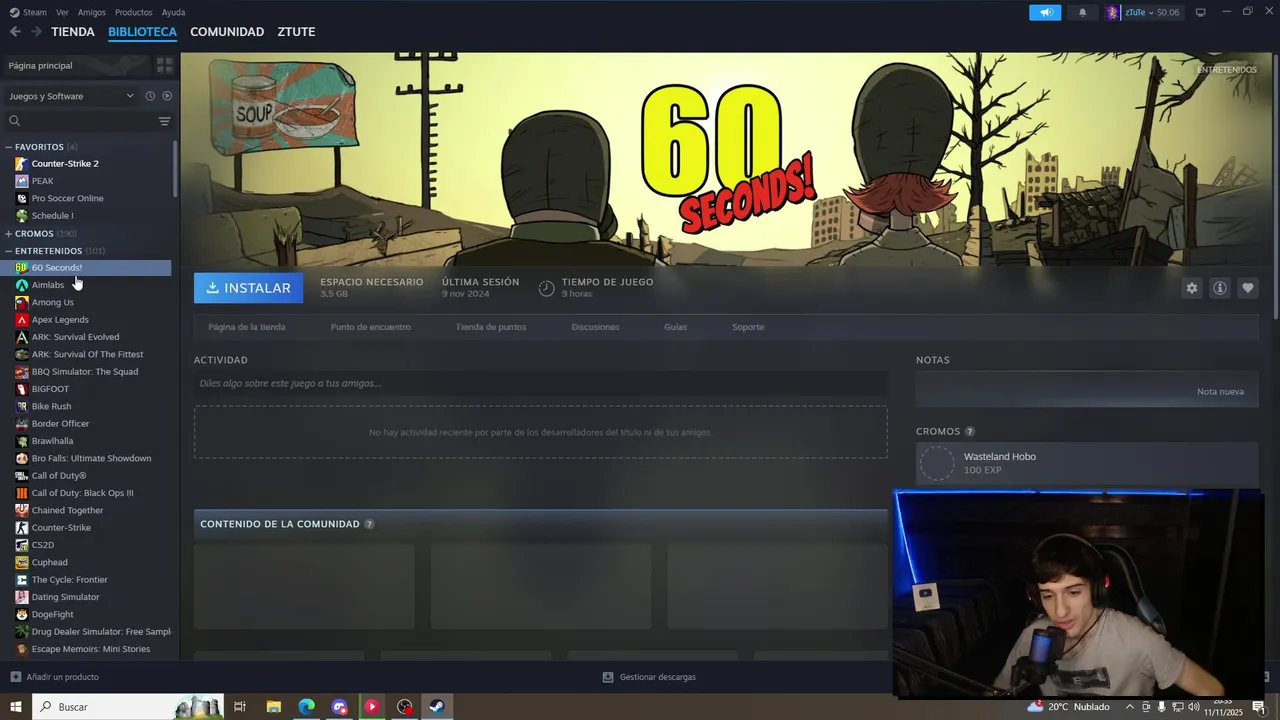The width and height of the screenshot is (1280, 720).
Task: Open the notifications bell
Action: click(x=1082, y=13)
